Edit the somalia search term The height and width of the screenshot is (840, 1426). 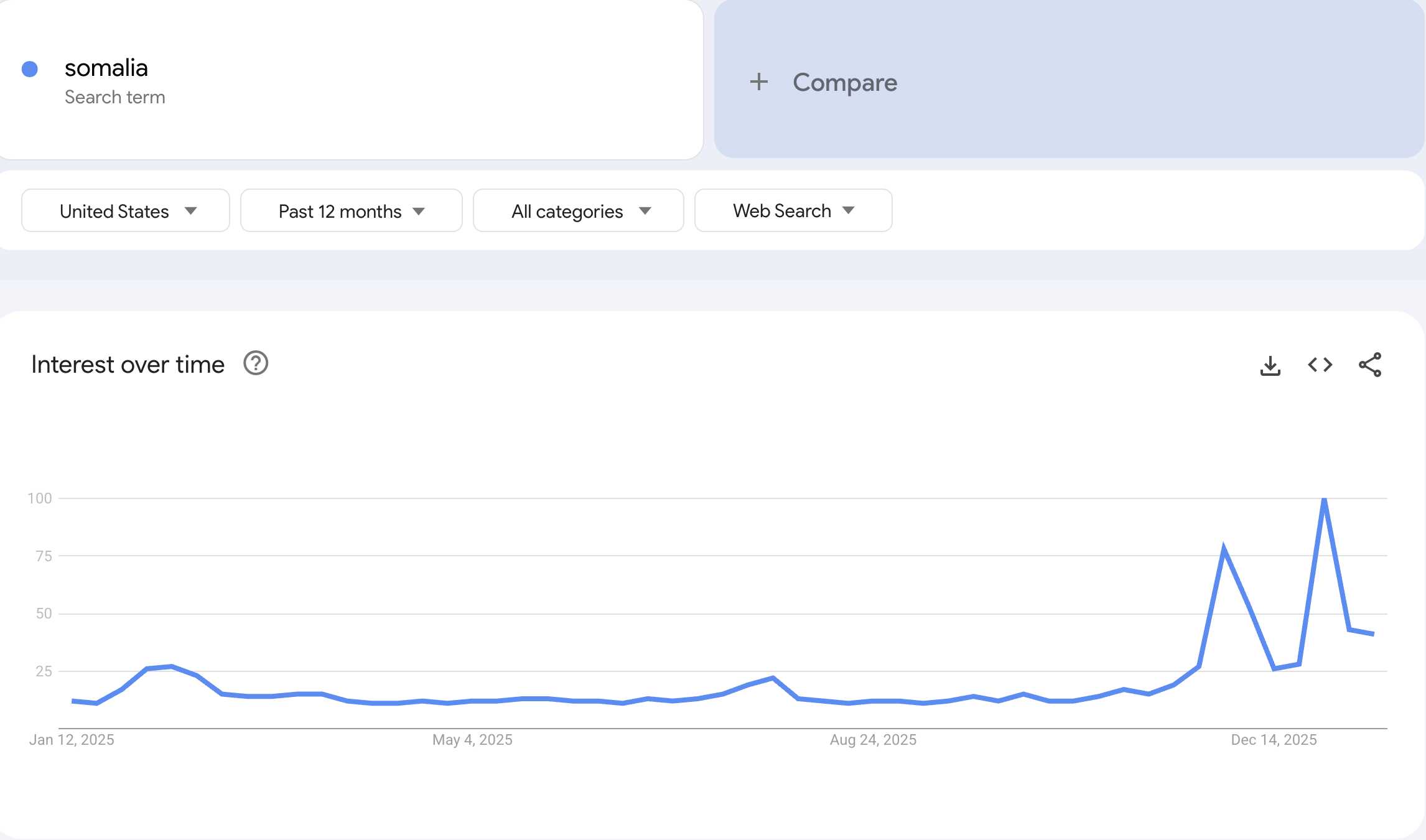106,68
